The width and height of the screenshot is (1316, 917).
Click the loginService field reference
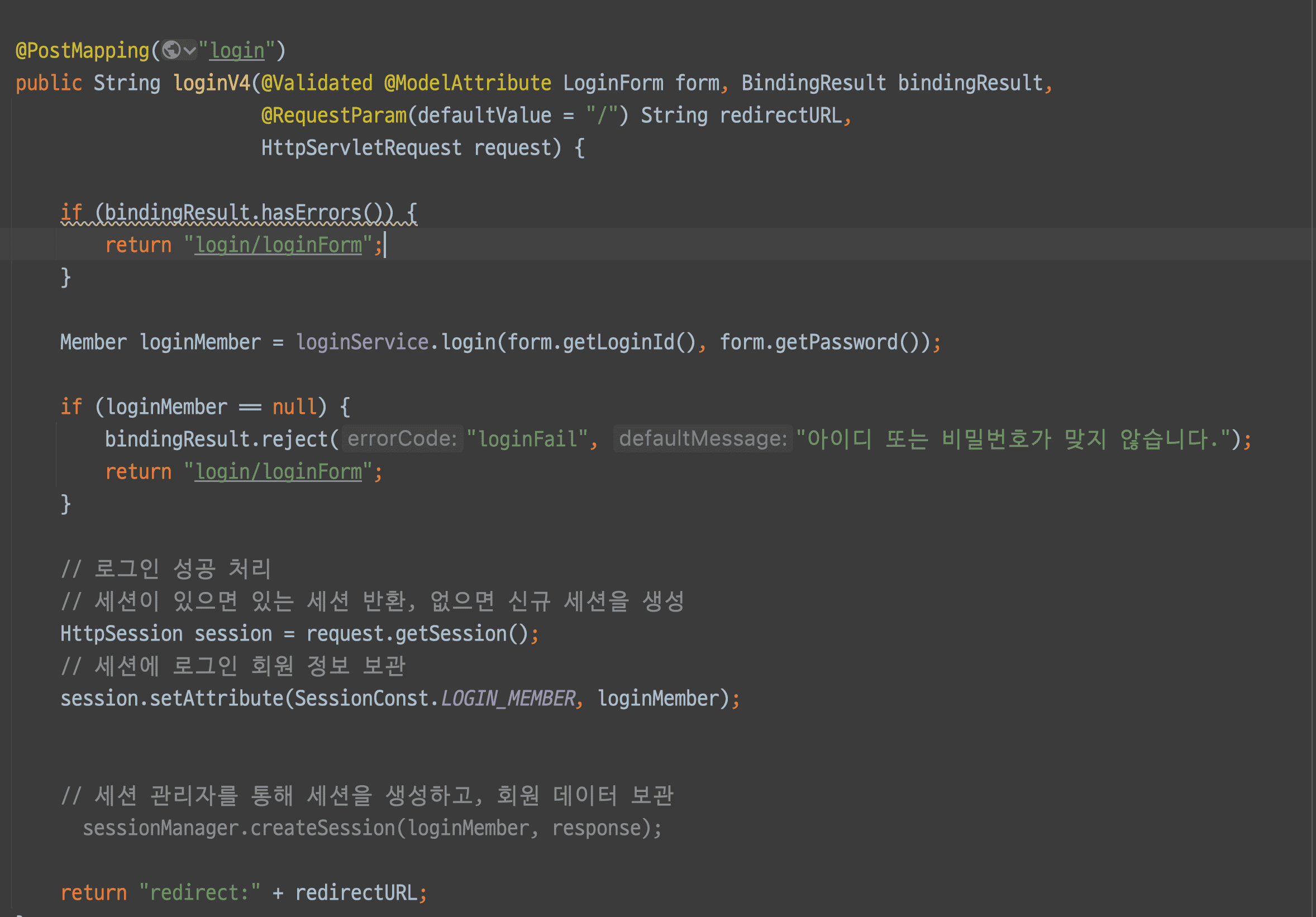pos(361,343)
